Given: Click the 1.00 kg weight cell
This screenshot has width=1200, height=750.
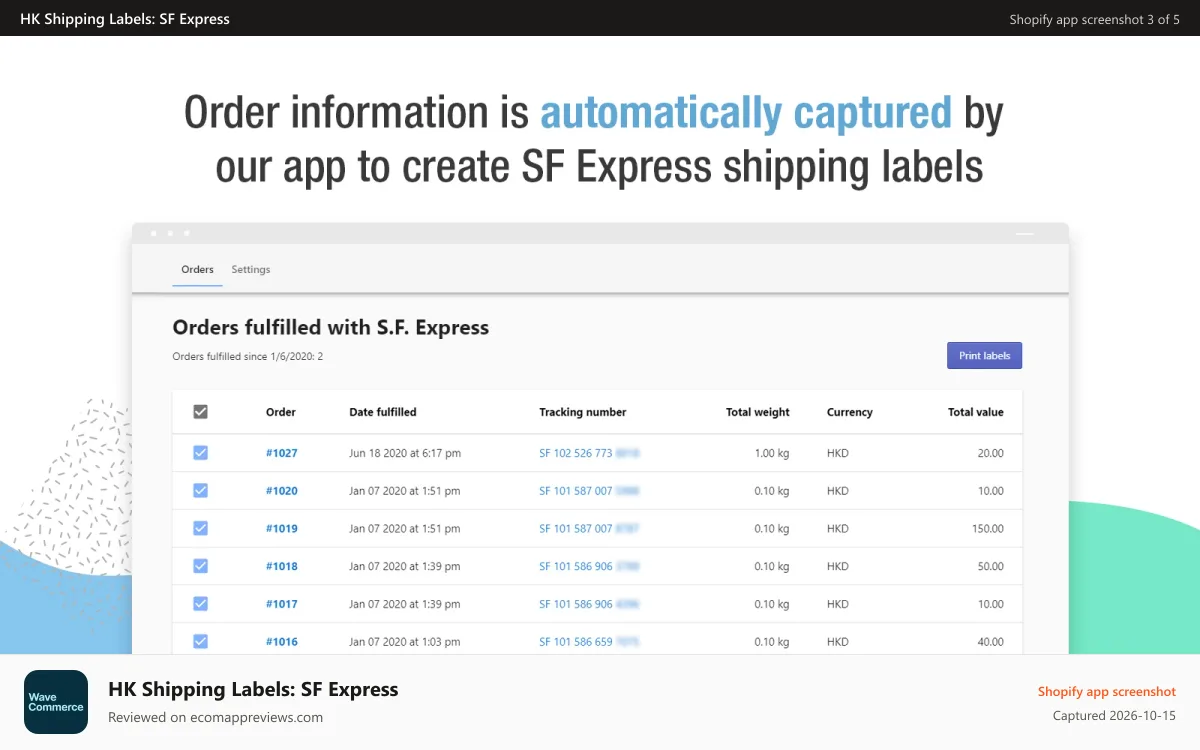Looking at the screenshot, I should 772,453.
